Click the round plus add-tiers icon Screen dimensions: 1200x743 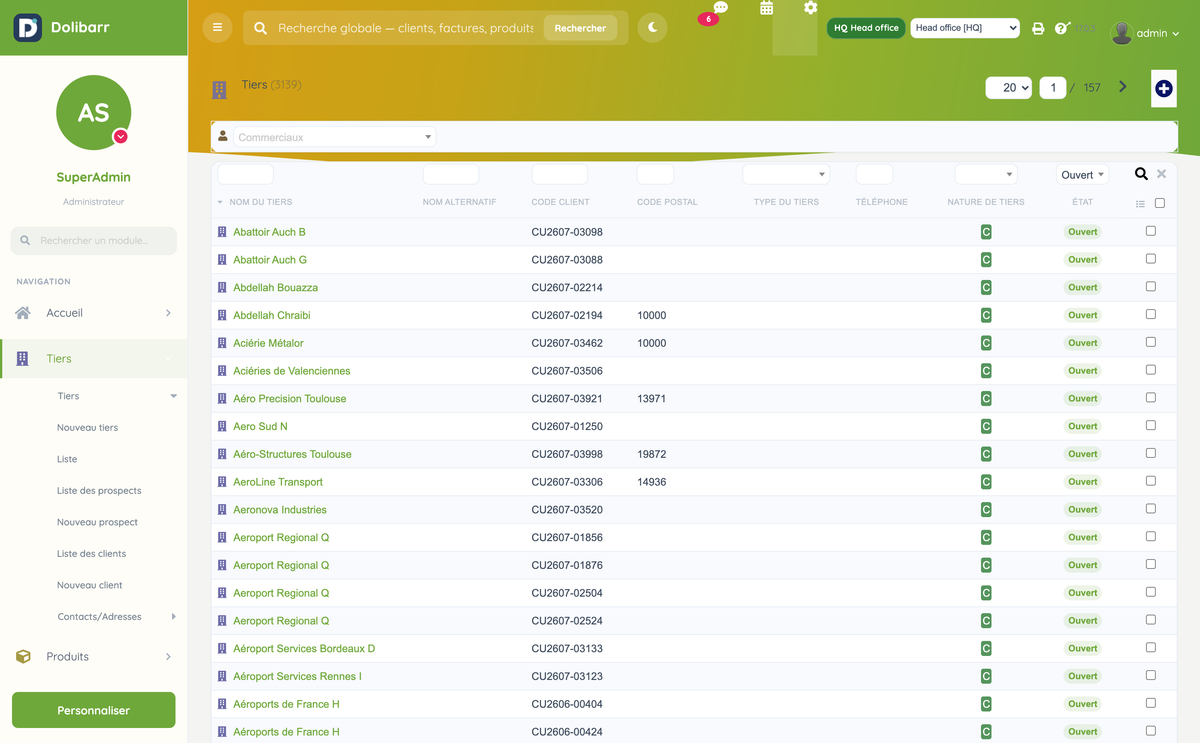point(1164,89)
